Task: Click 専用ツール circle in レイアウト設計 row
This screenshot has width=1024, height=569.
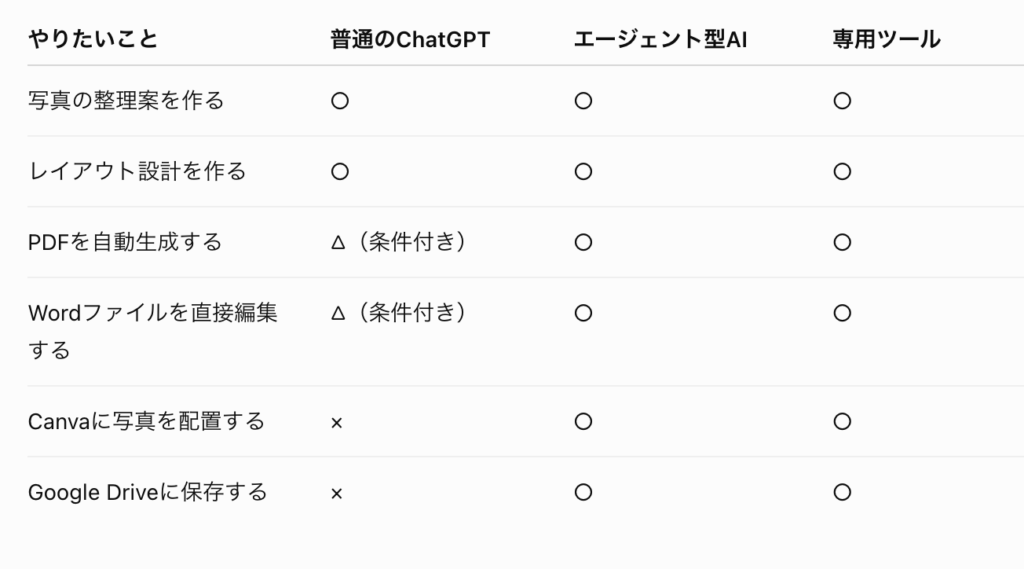Action: tap(842, 171)
